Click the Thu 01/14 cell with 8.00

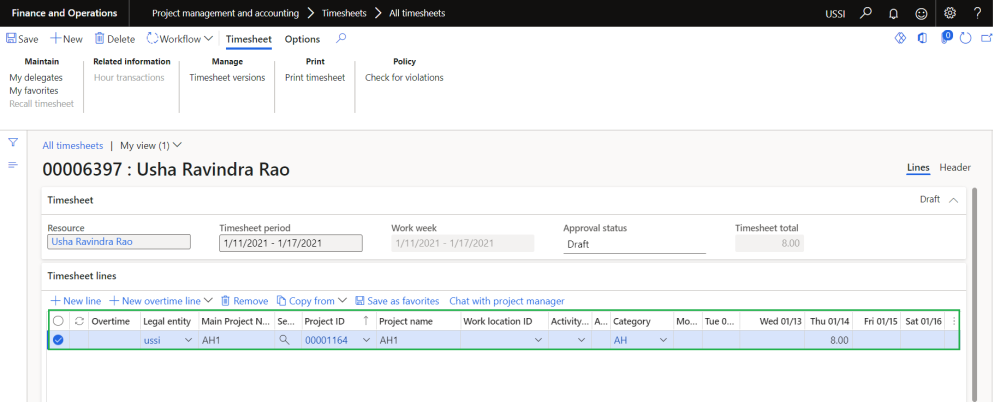(x=828, y=340)
